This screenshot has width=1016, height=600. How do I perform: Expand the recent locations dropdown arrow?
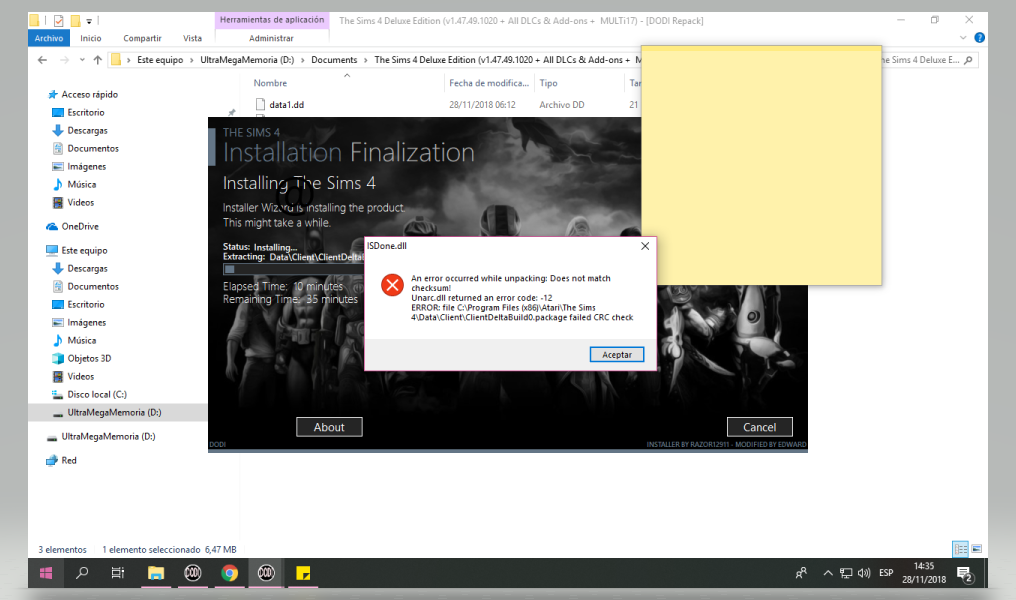pos(81,60)
